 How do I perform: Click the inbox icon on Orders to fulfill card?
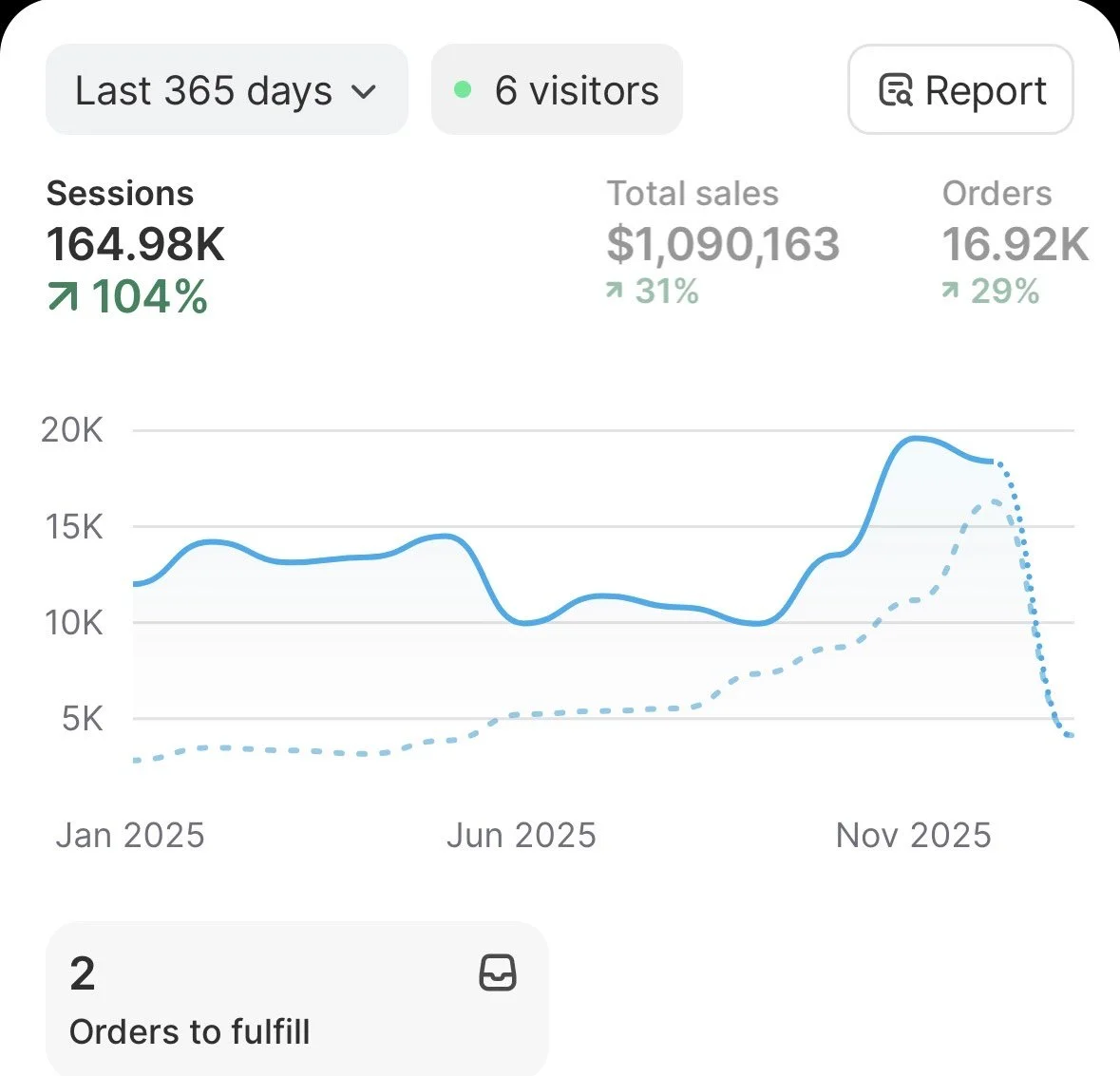click(x=497, y=973)
